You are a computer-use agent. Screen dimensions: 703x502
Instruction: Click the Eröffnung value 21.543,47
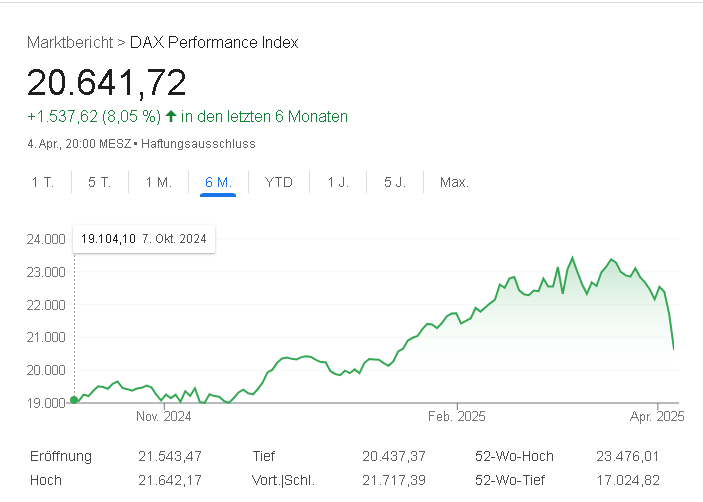170,456
